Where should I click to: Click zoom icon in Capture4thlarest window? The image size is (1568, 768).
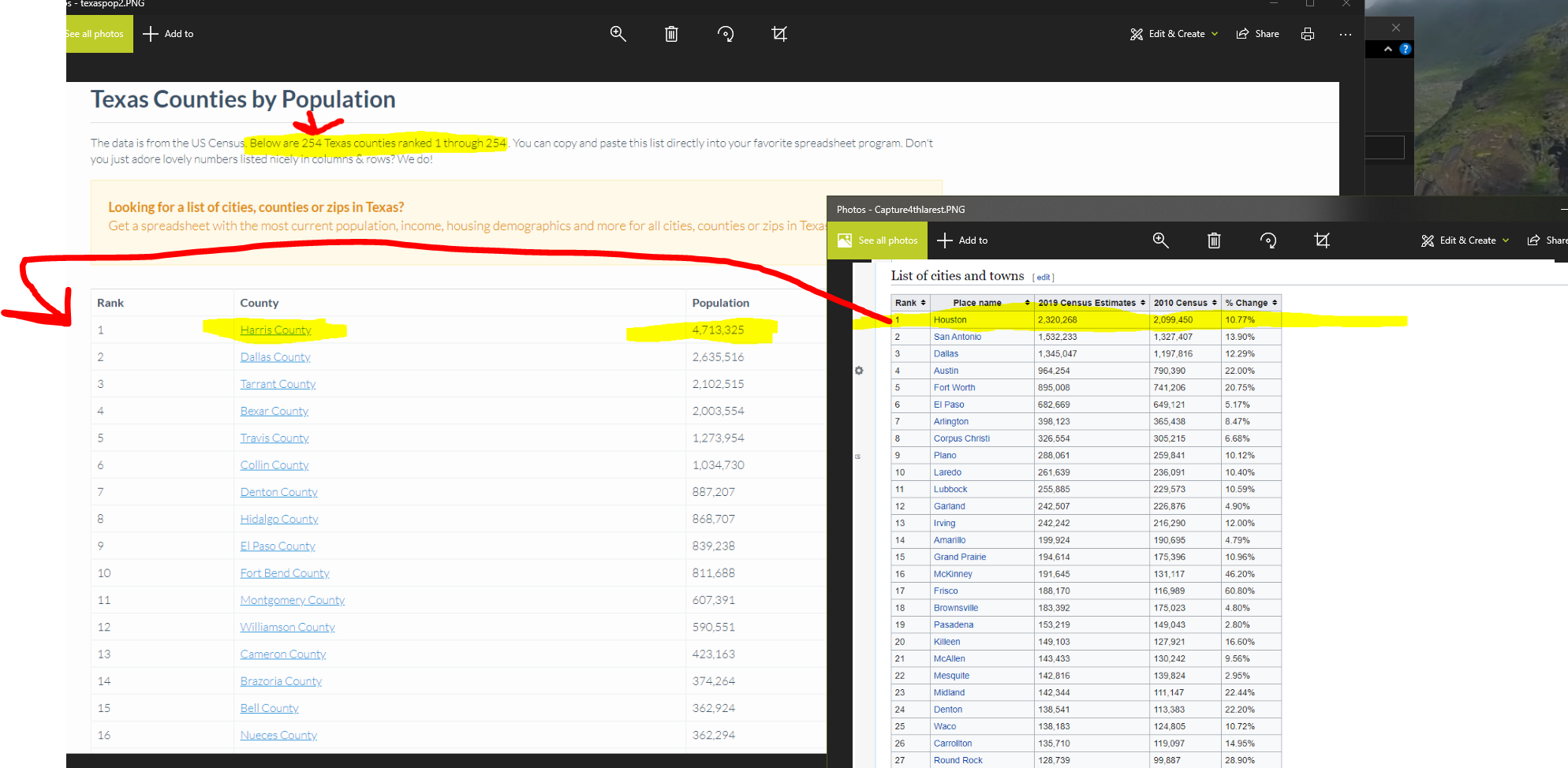[1160, 240]
